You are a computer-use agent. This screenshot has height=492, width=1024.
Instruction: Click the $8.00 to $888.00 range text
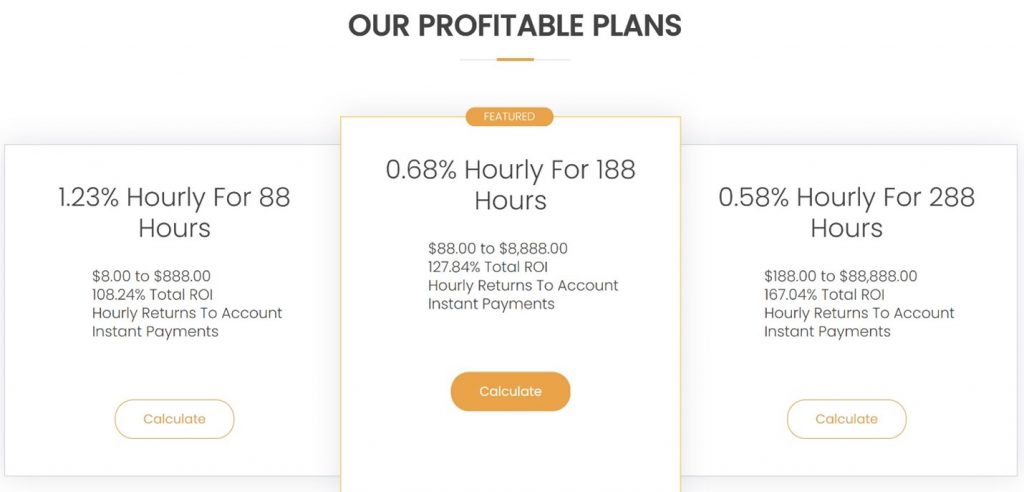(152, 276)
